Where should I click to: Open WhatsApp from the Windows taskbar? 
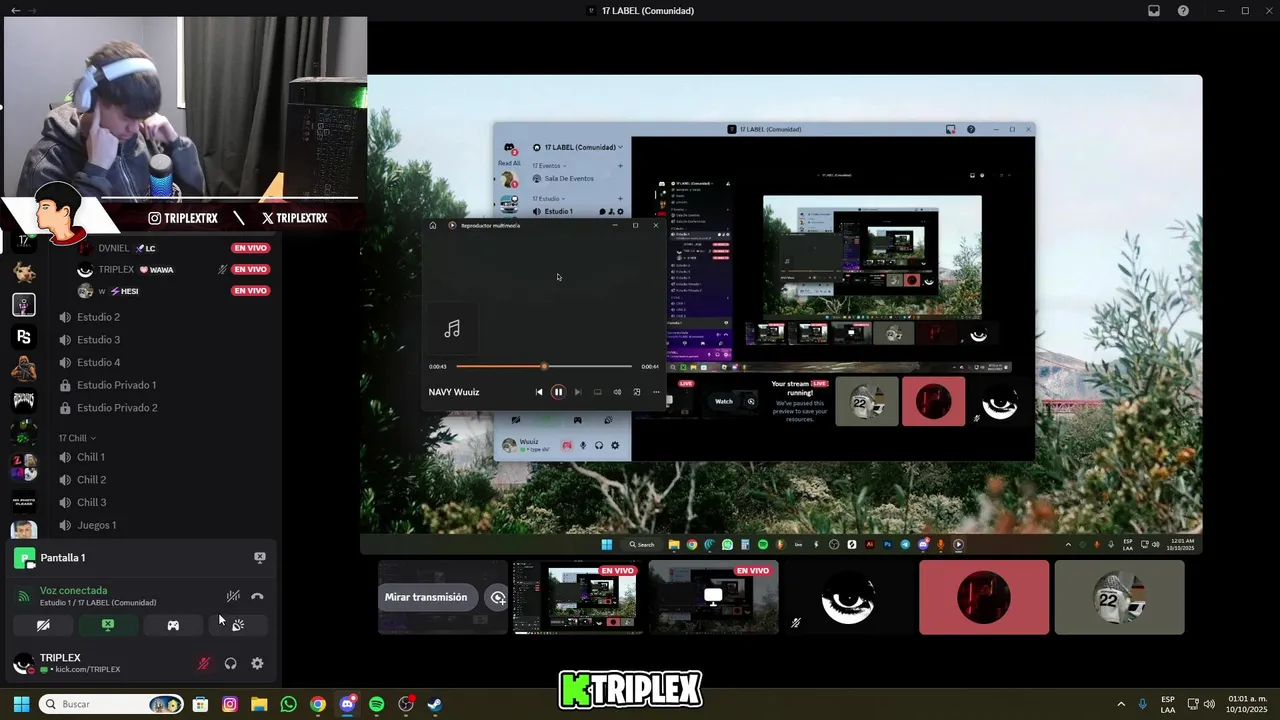288,704
